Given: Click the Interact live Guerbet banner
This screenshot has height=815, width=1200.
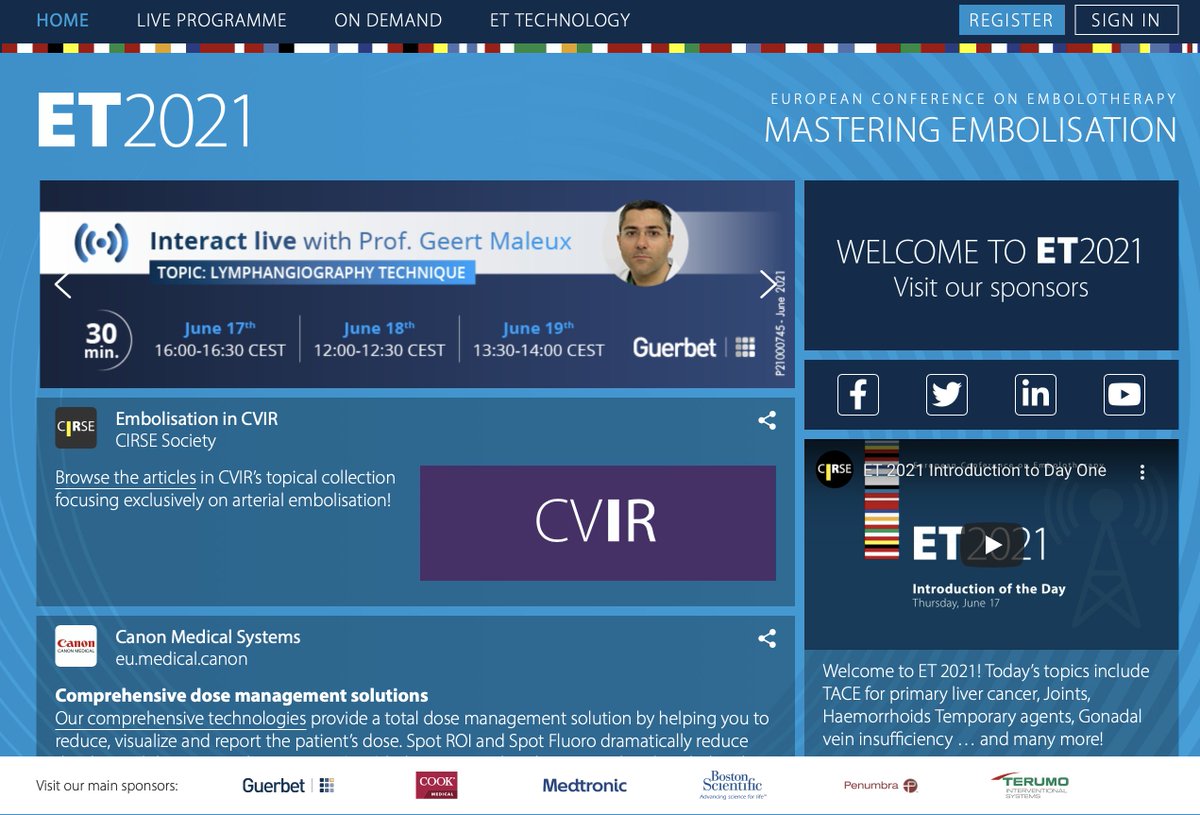Looking at the screenshot, I should click(417, 284).
